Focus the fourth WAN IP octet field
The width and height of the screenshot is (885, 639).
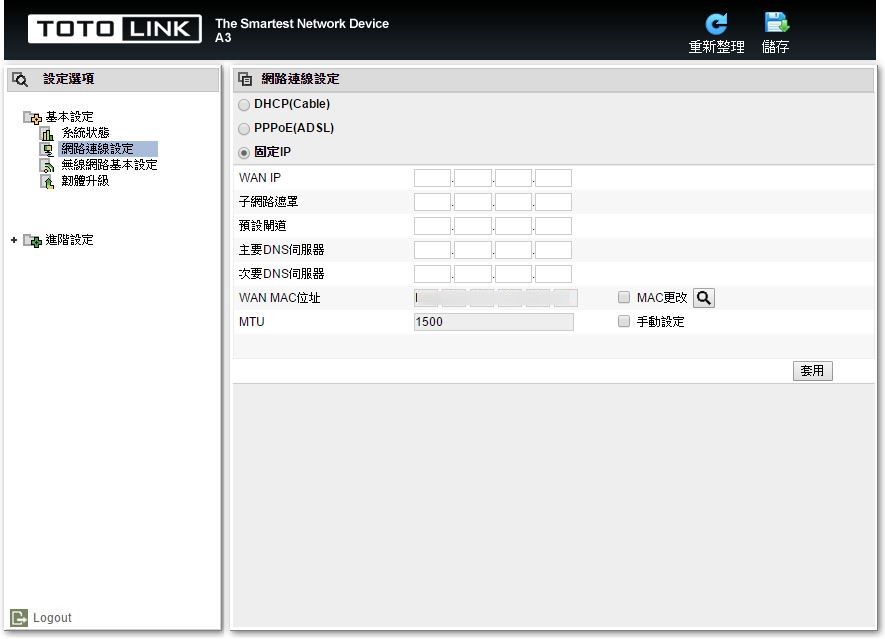(x=553, y=178)
